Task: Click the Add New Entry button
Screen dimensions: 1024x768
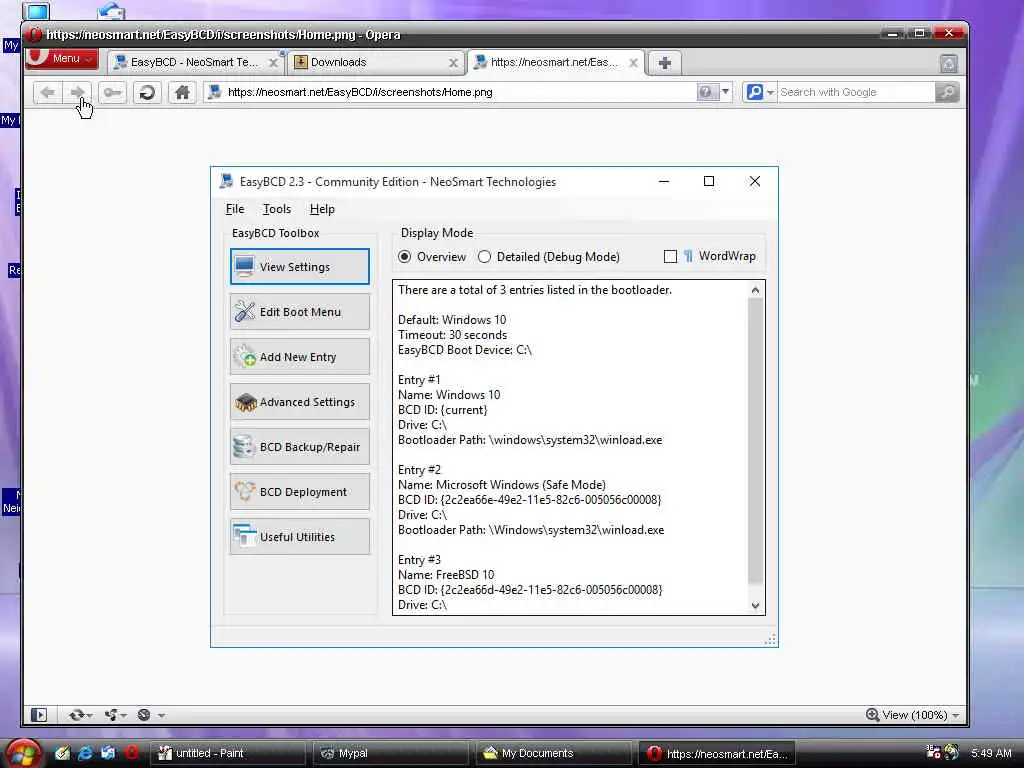Action: [x=300, y=357]
